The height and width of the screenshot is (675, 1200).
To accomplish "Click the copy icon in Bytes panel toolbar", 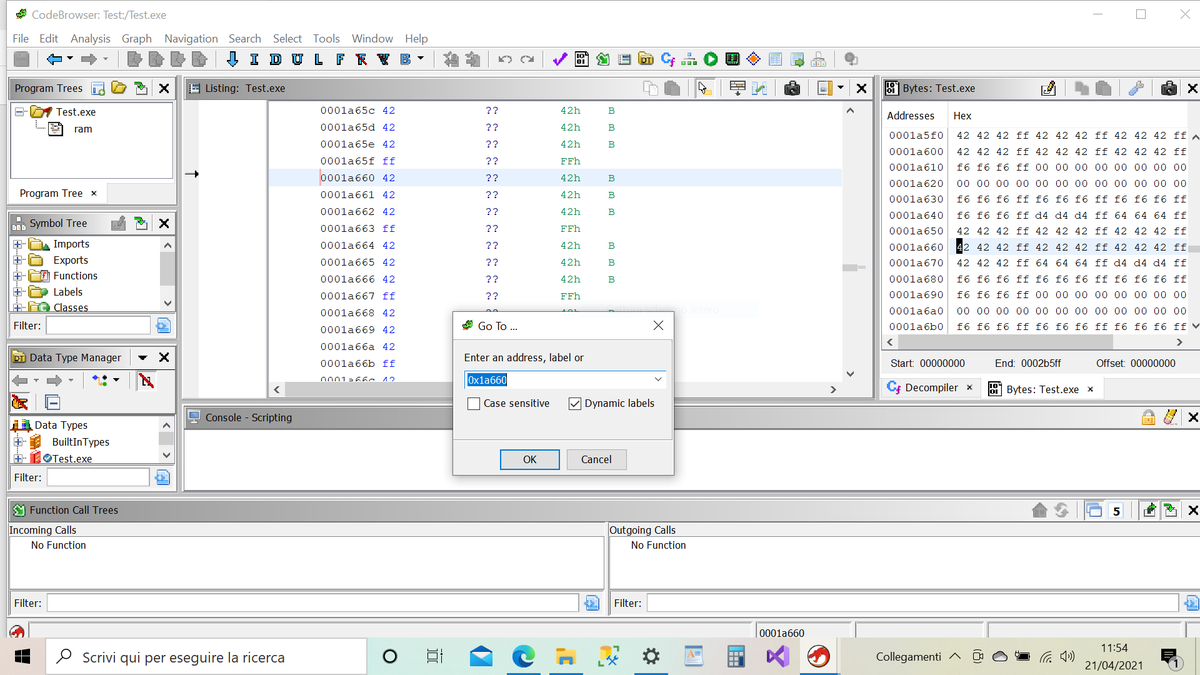I will 1081,88.
